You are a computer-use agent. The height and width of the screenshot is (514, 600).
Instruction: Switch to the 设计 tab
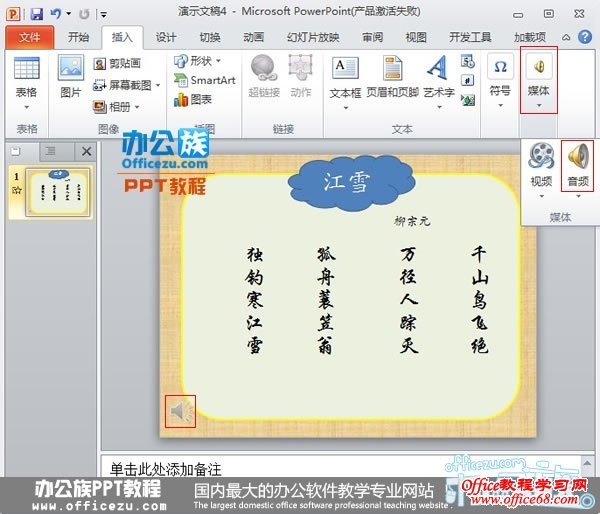click(x=166, y=37)
